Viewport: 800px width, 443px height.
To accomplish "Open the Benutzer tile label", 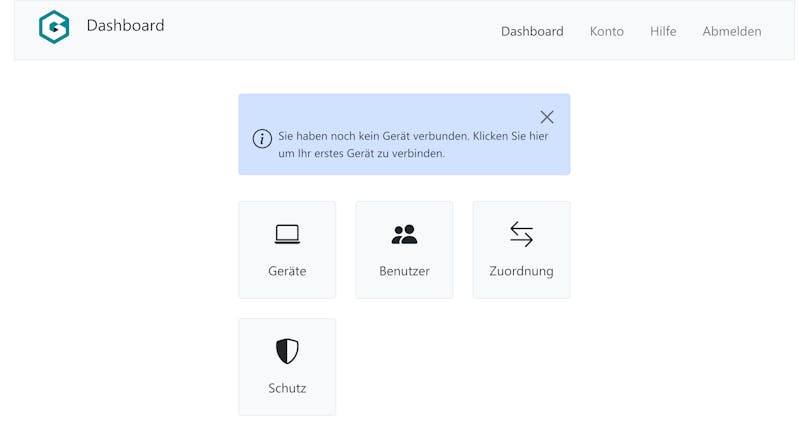I will point(404,271).
